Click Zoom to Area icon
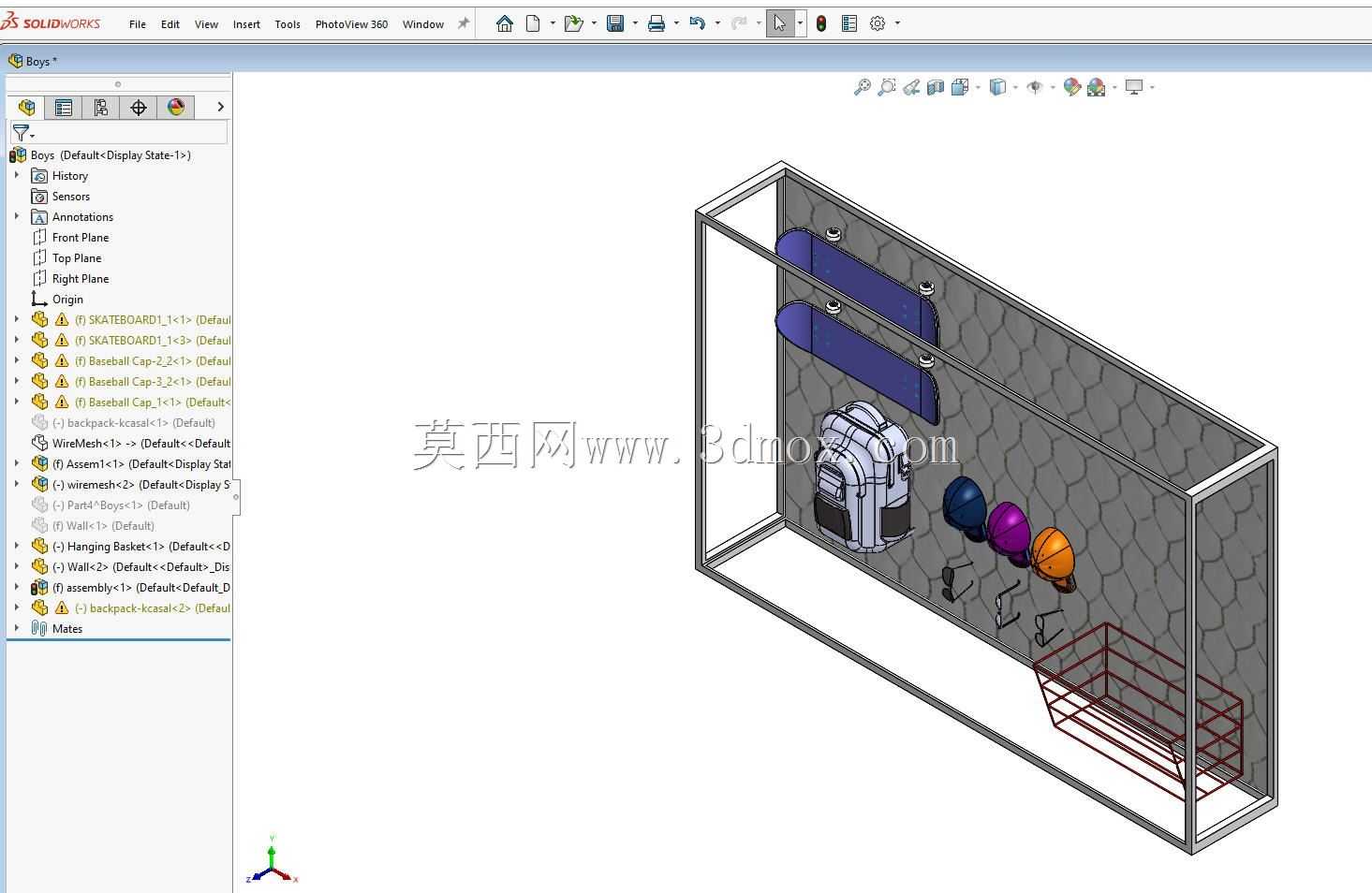 click(887, 87)
